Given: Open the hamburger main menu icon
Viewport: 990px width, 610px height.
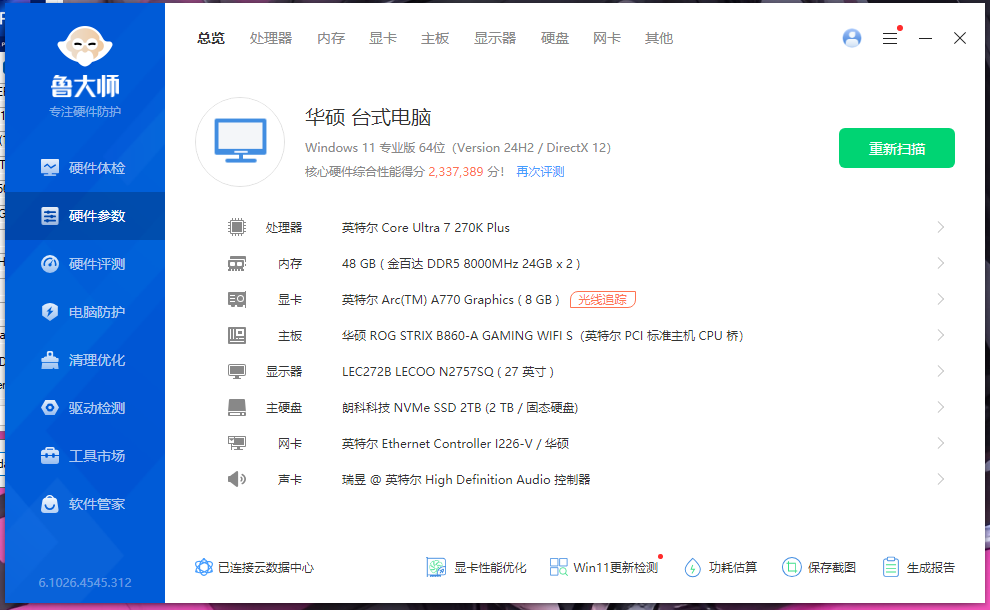Looking at the screenshot, I should coord(890,39).
